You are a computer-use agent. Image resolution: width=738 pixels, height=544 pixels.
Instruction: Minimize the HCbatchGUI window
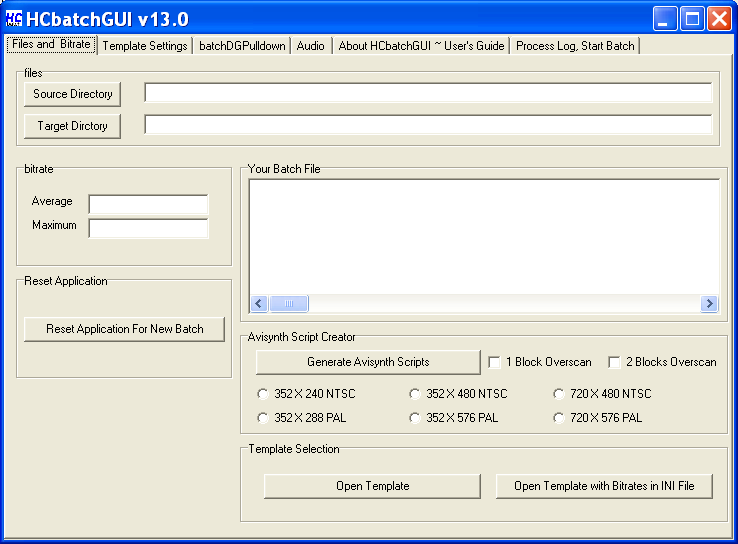point(665,19)
